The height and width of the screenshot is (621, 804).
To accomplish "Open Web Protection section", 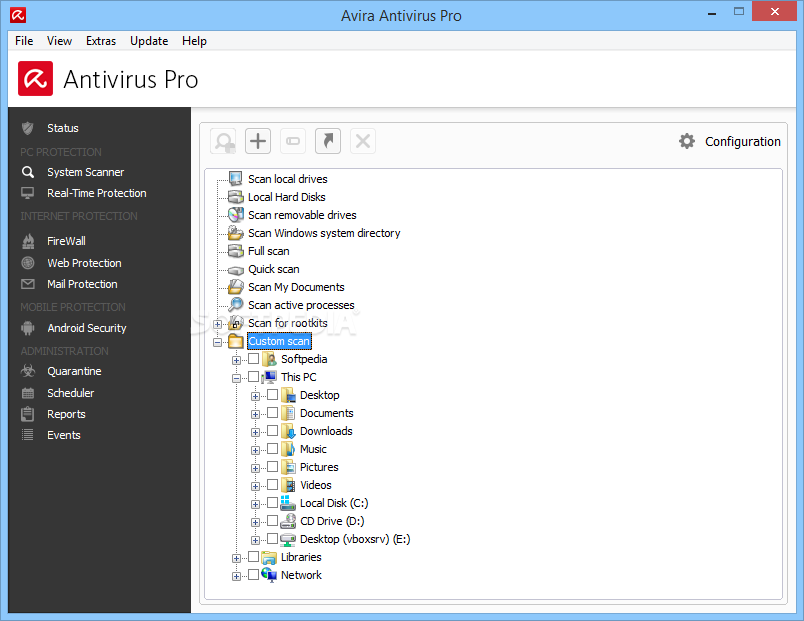I will coord(85,263).
